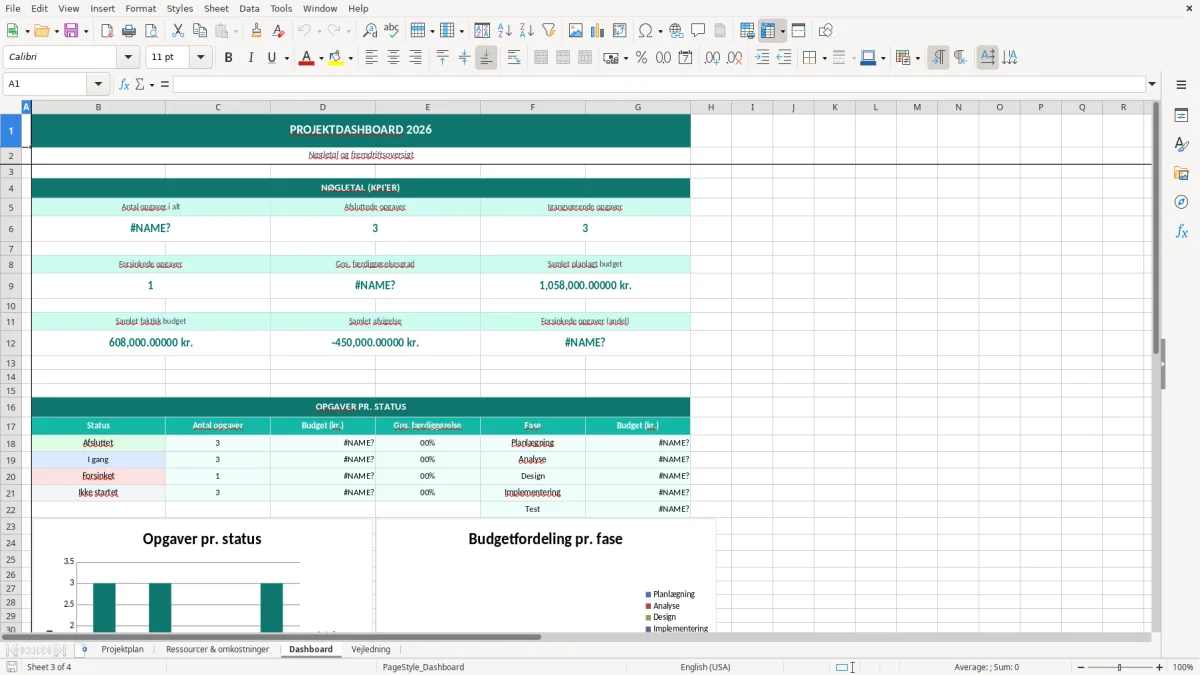Click the Clear Direct Formatting icon
Image resolution: width=1200 pixels, height=675 pixels.
pyautogui.click(x=277, y=31)
